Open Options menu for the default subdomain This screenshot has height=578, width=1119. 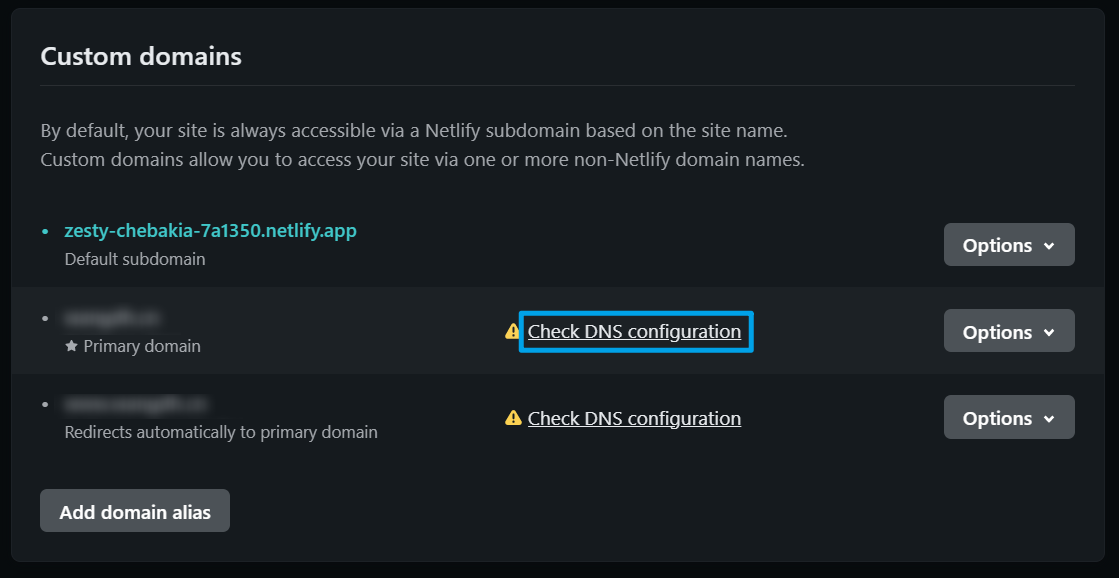point(1009,245)
